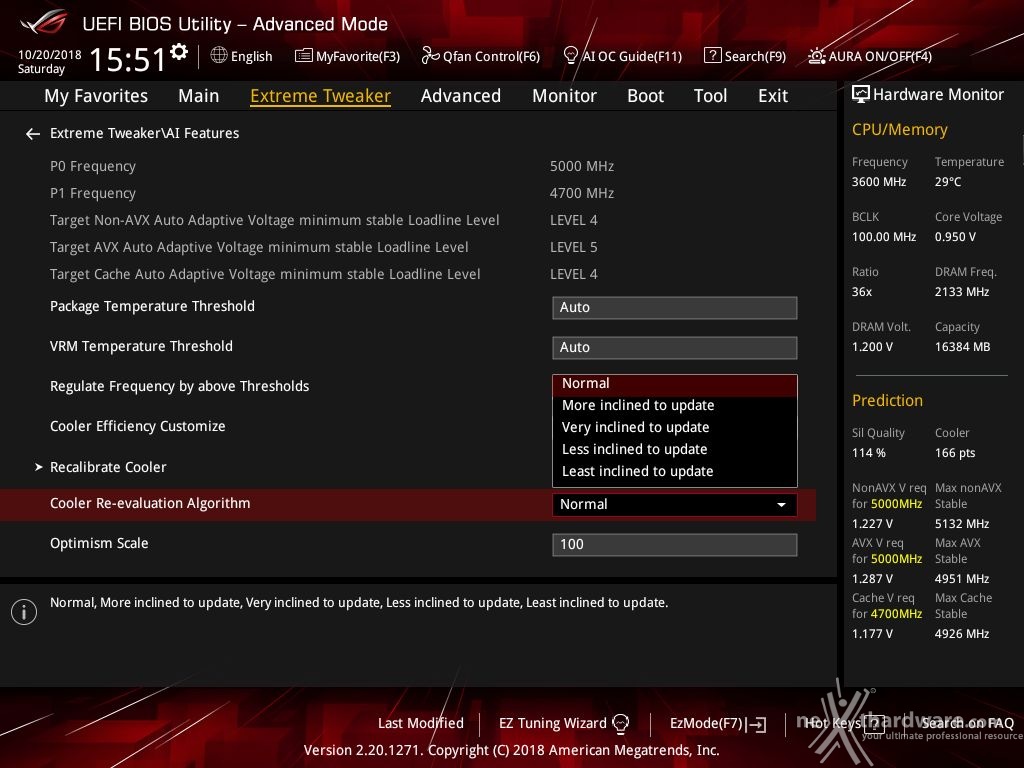
Task: Click the Regulate Frequency by above Thresholds label
Action: [180, 387]
